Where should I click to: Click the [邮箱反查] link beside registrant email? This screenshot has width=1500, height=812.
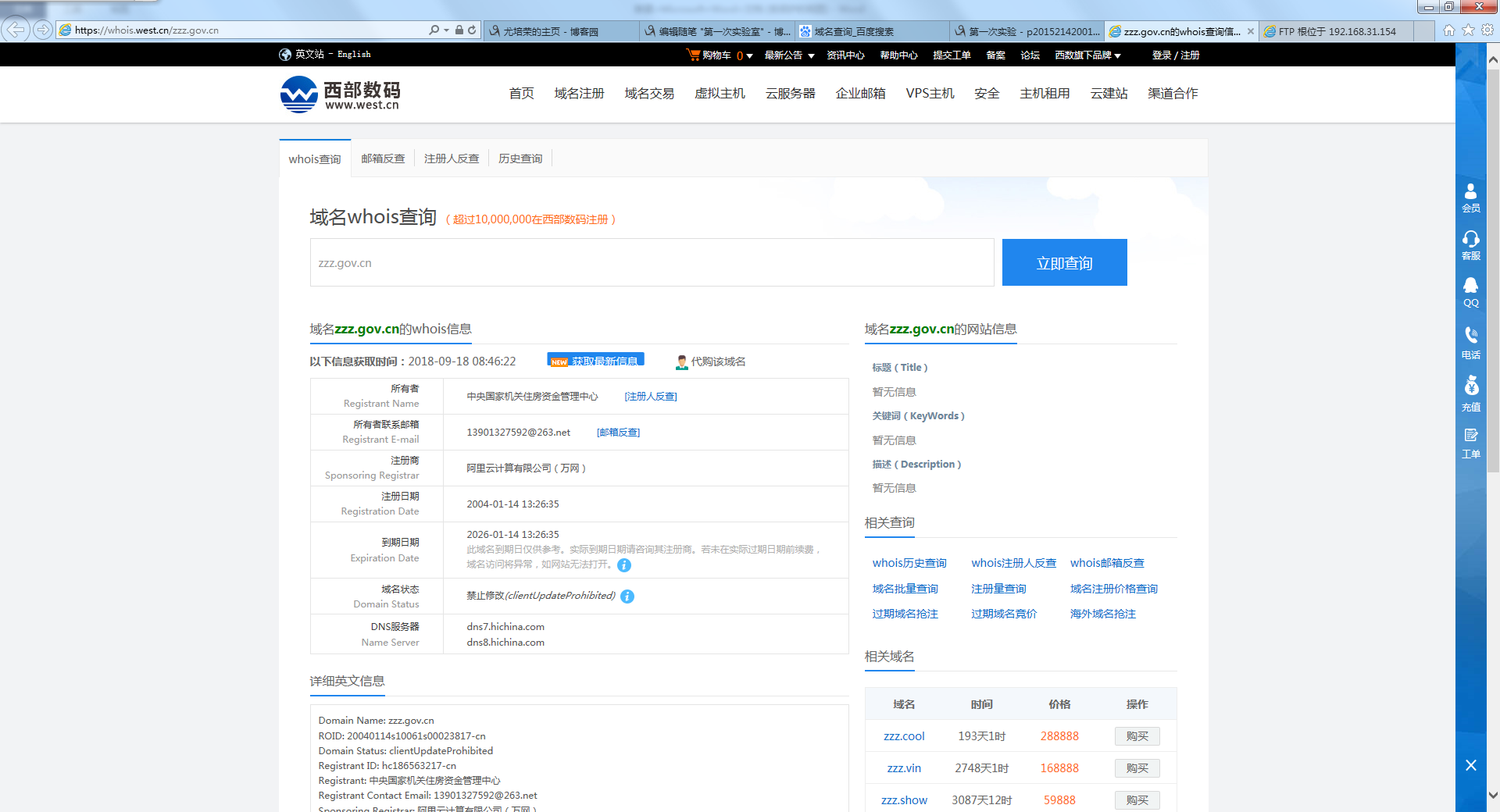(x=619, y=433)
